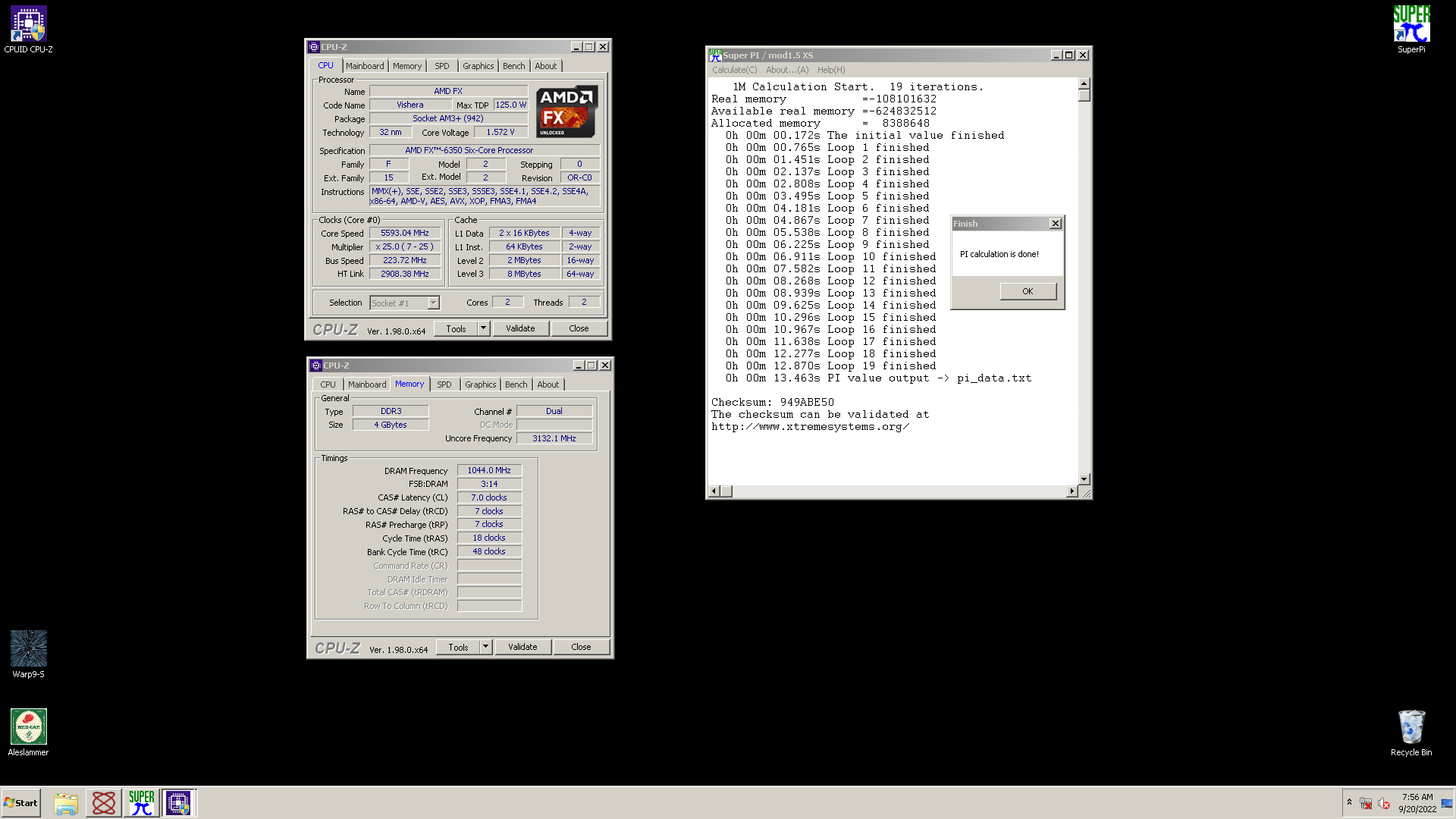The width and height of the screenshot is (1456, 819).
Task: Select the Mainboard tab in bottom CPU-Z
Action: pos(367,384)
